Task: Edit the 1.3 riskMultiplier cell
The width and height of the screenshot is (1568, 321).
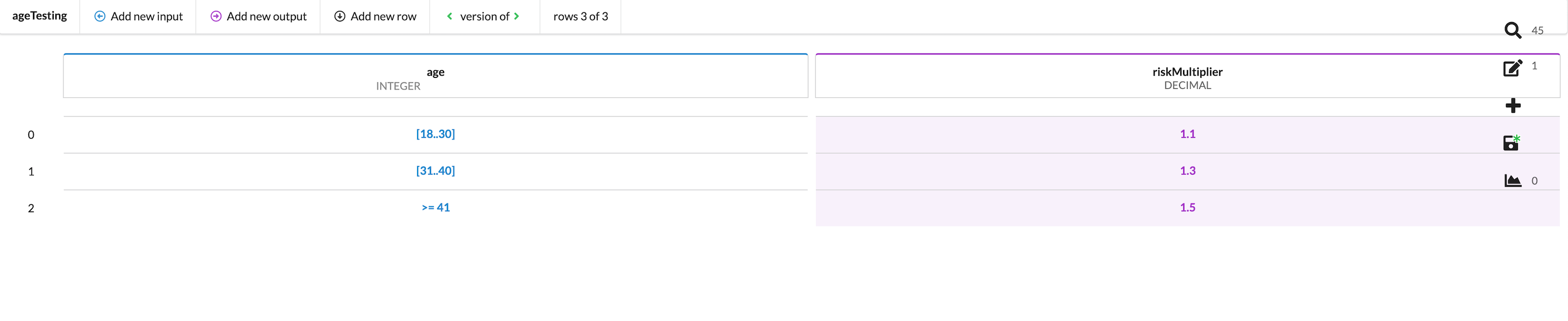Action: [x=1187, y=171]
